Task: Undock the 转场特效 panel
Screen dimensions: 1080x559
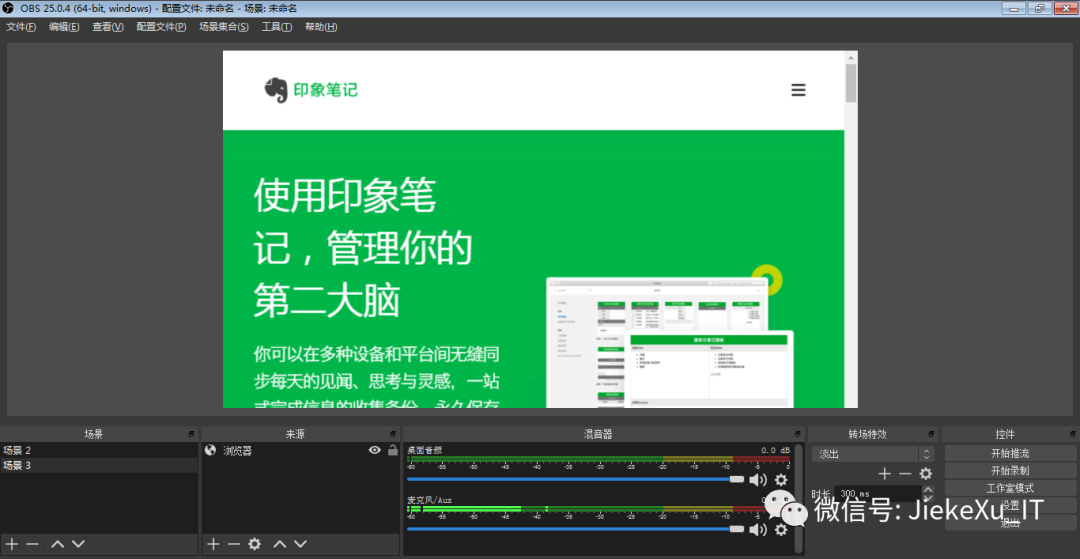Action: tap(931, 434)
